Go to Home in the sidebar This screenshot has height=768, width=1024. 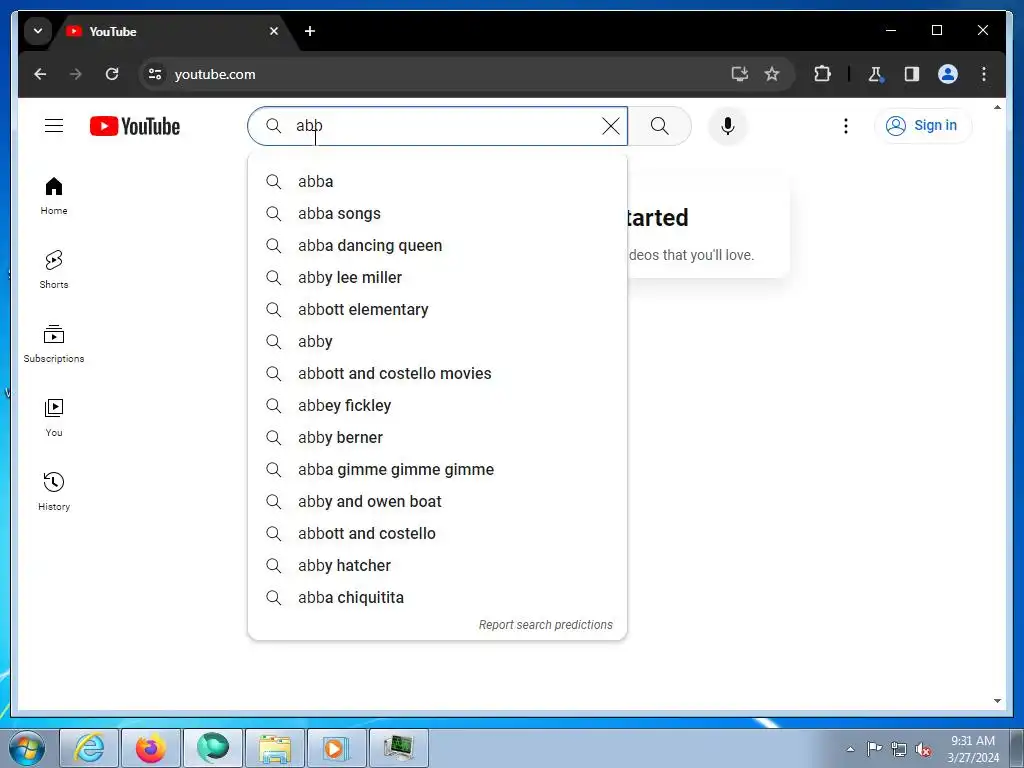(54, 196)
